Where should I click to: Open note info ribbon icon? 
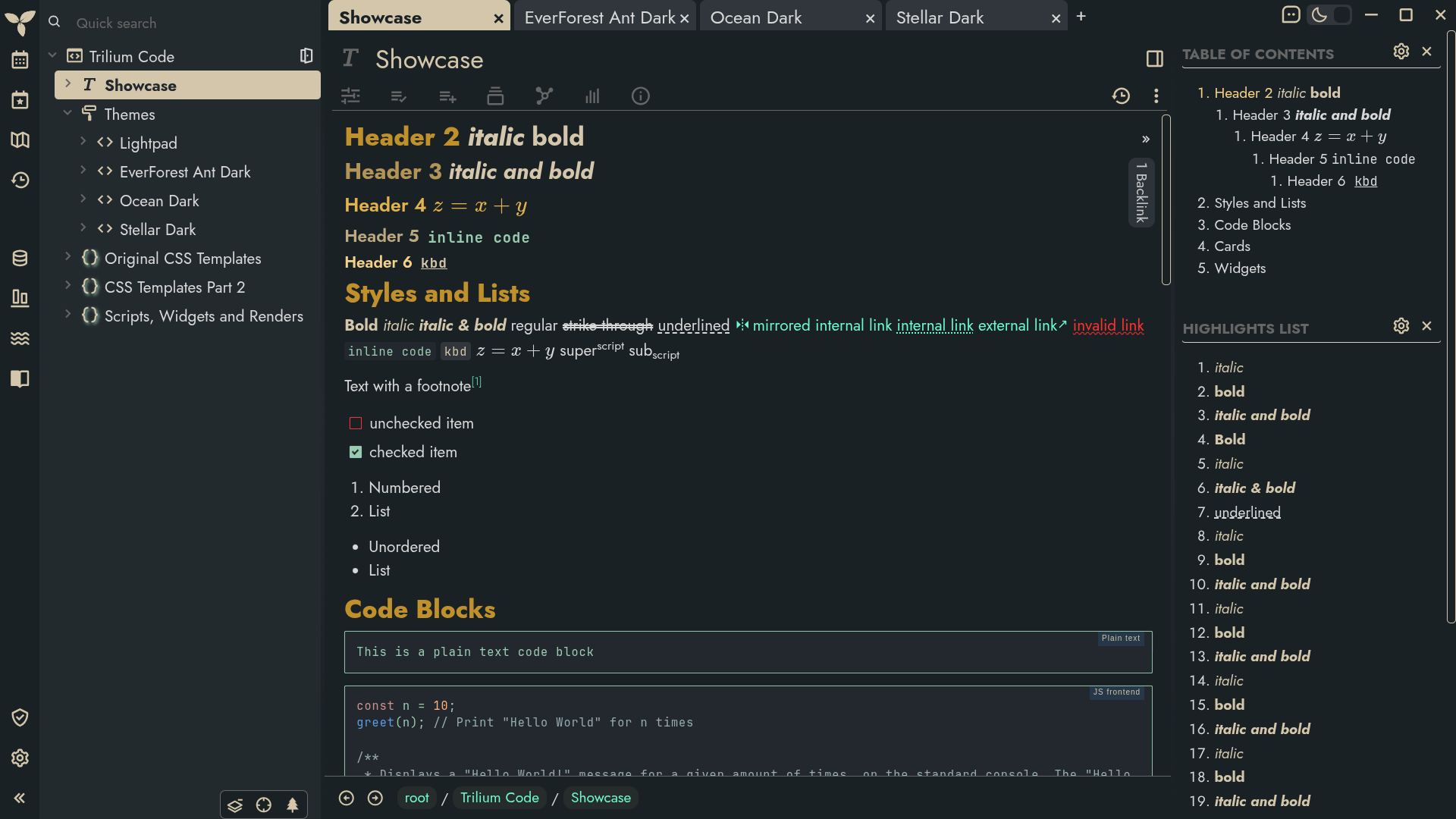click(x=641, y=96)
